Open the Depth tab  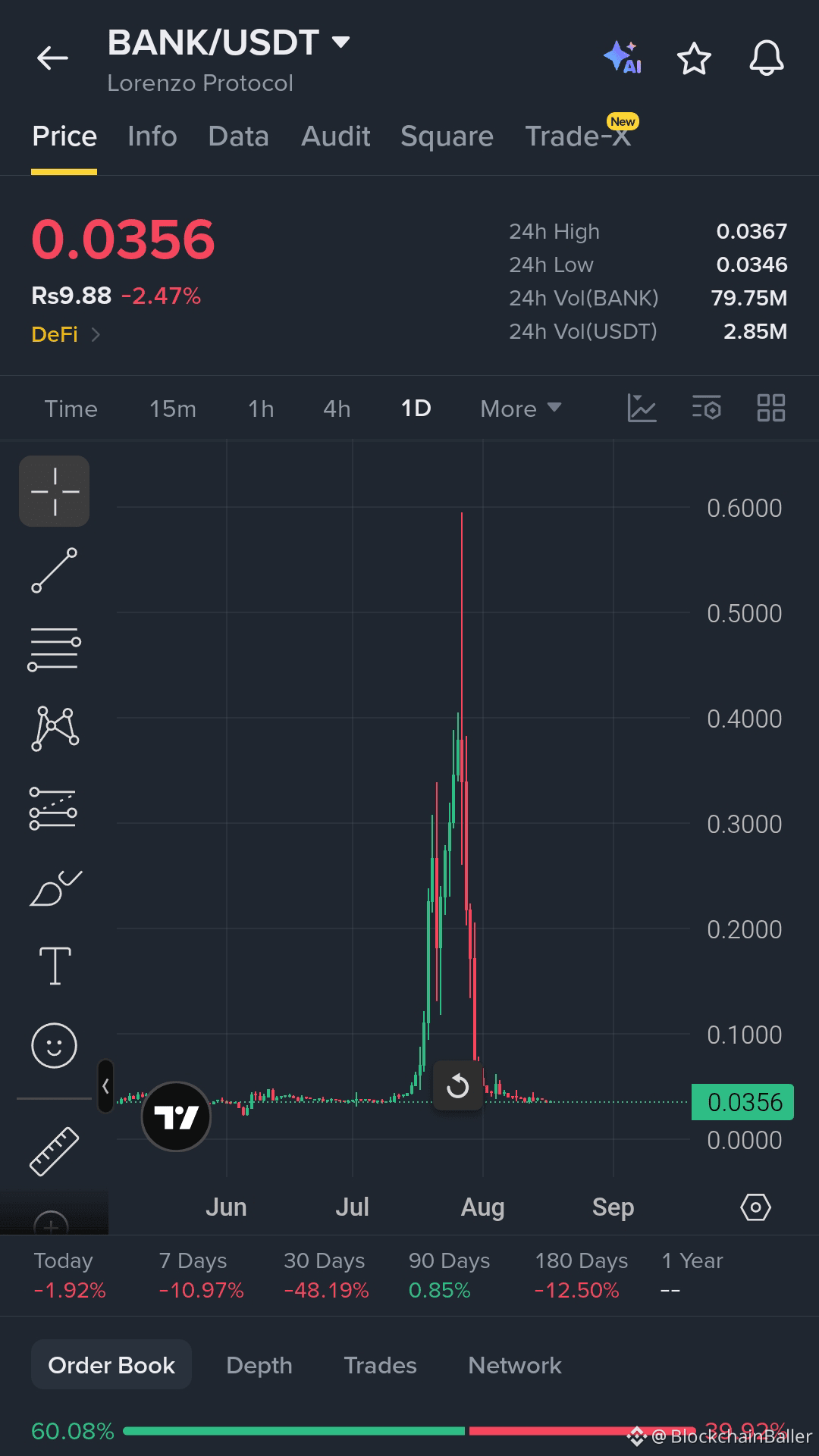[x=259, y=1365]
